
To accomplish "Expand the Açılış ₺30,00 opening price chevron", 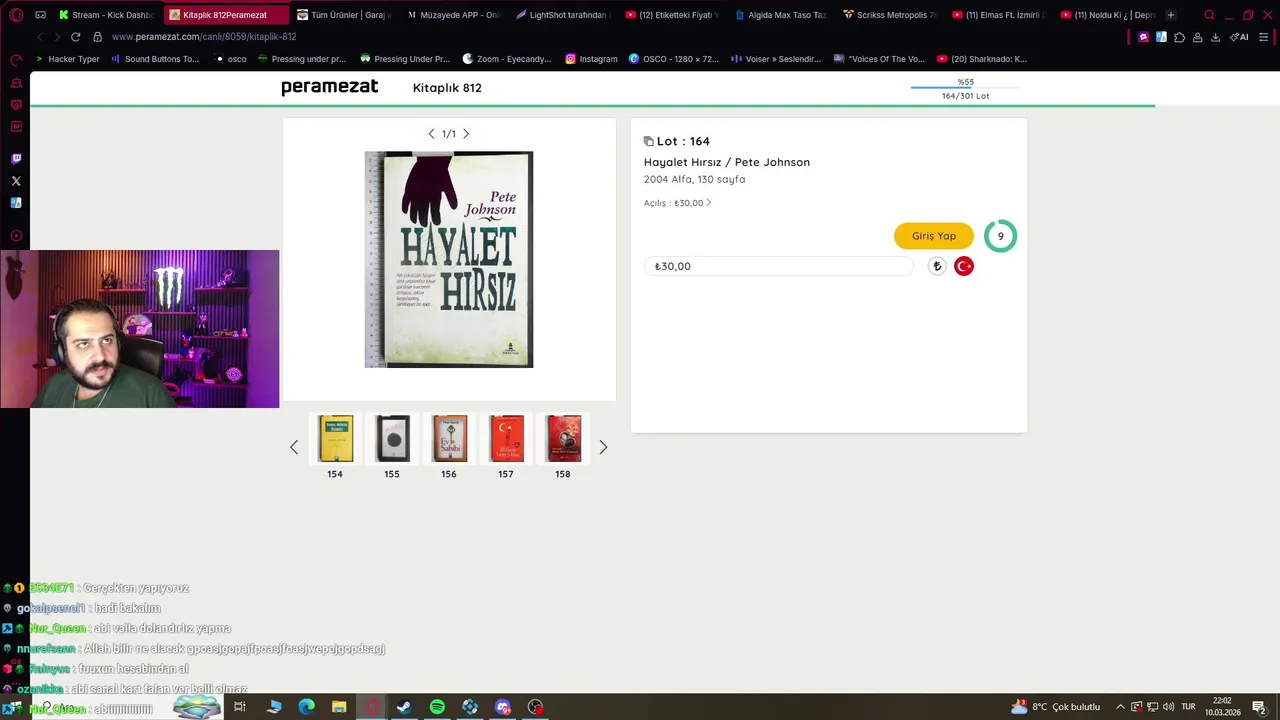I will point(709,203).
